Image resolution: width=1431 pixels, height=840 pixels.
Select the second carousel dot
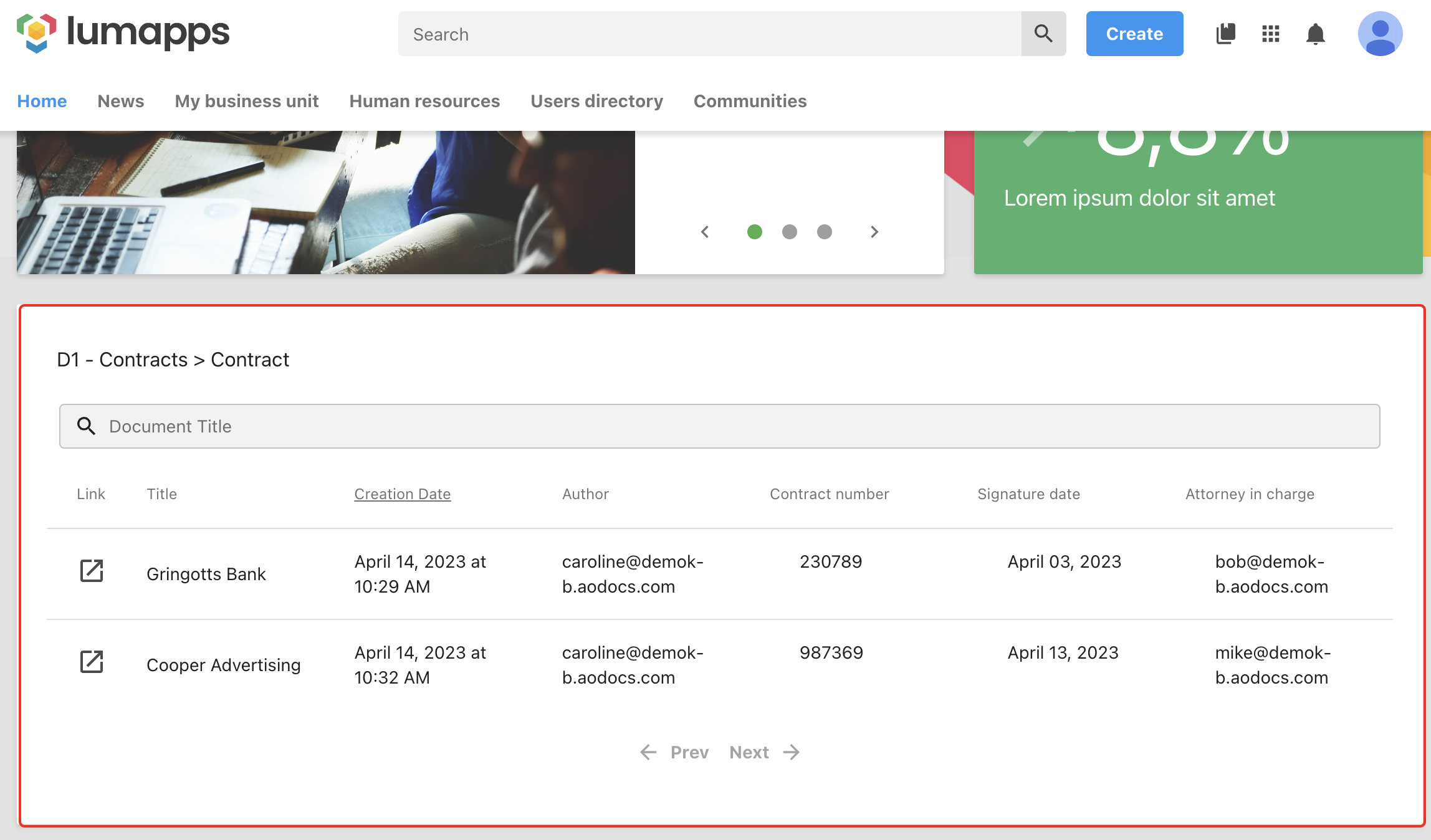click(789, 232)
